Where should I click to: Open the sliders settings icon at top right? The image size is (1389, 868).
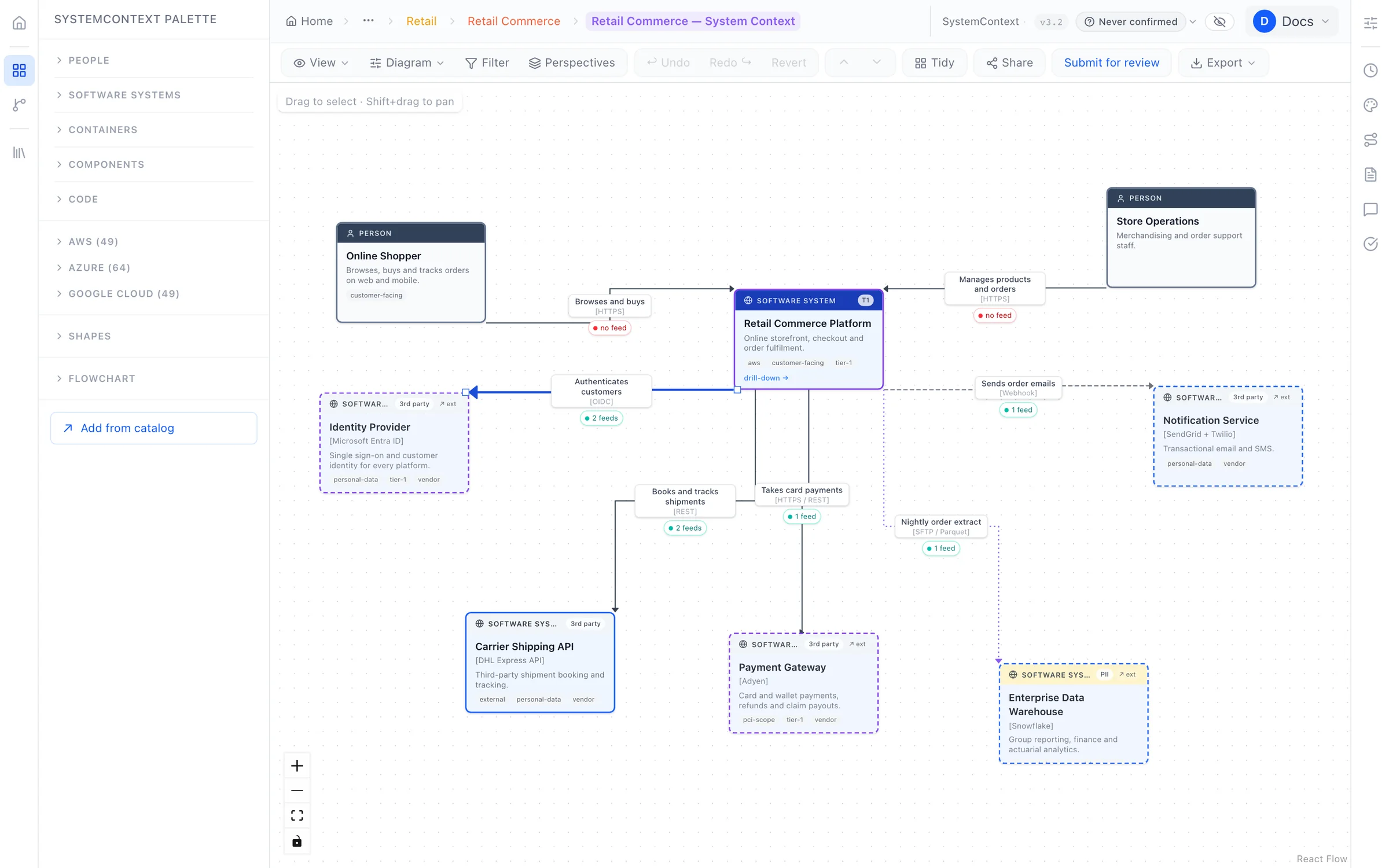tap(1370, 23)
